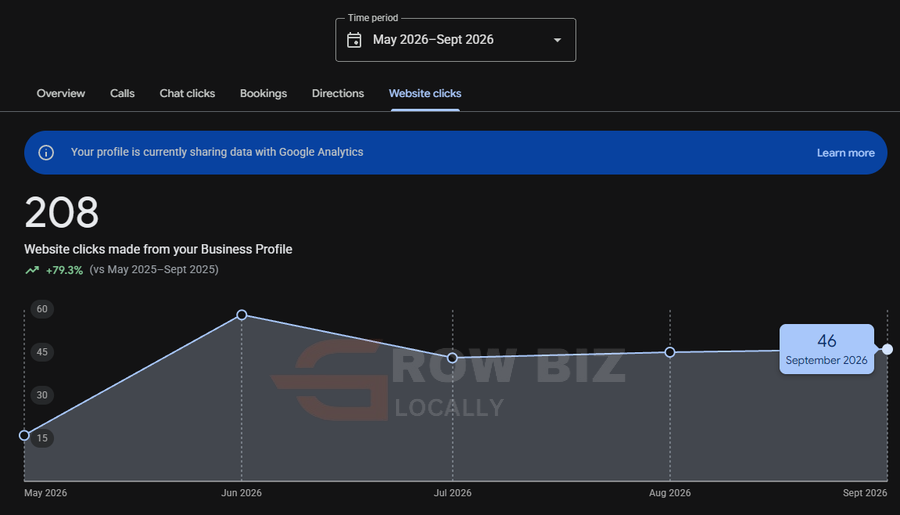Click the green upward trend arrow icon

[32, 270]
